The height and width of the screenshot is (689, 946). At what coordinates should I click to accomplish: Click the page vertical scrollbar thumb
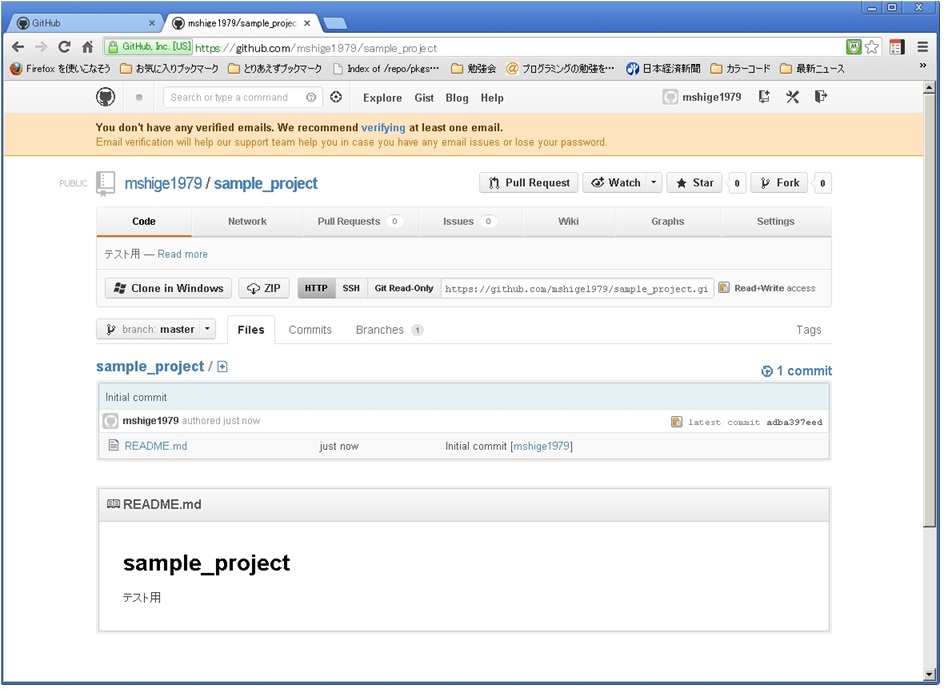click(x=929, y=311)
